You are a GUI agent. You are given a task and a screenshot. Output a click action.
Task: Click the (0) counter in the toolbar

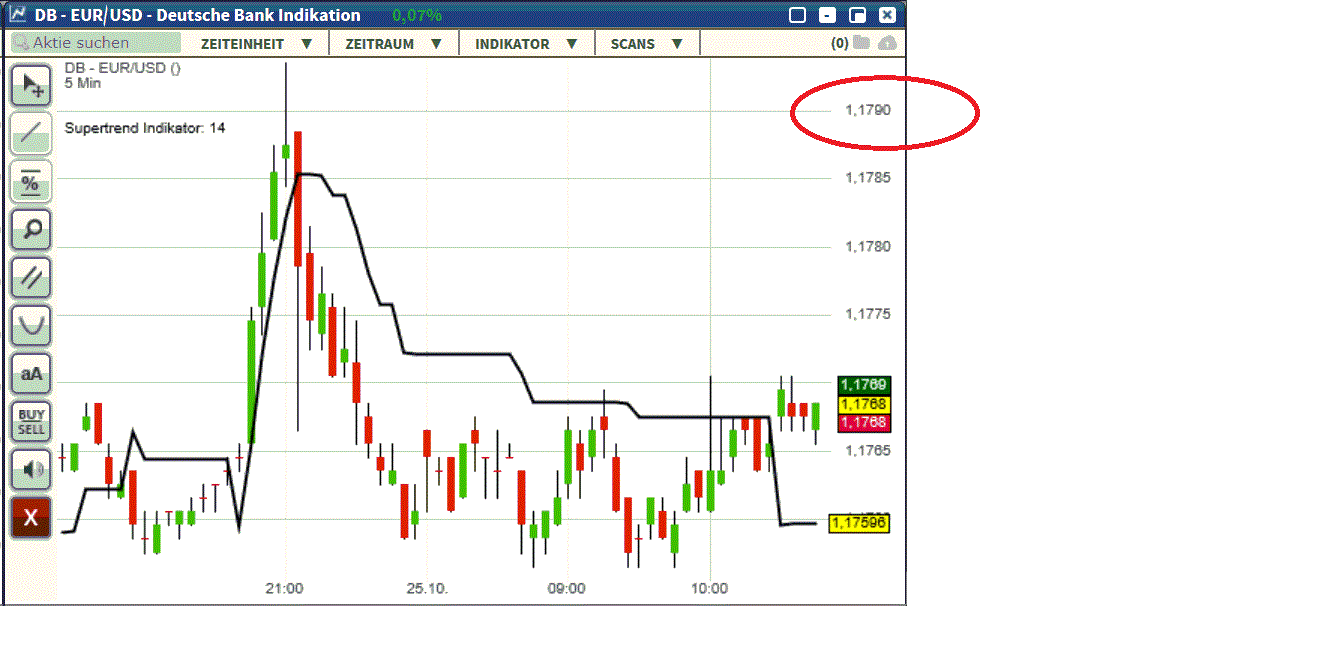[x=840, y=43]
